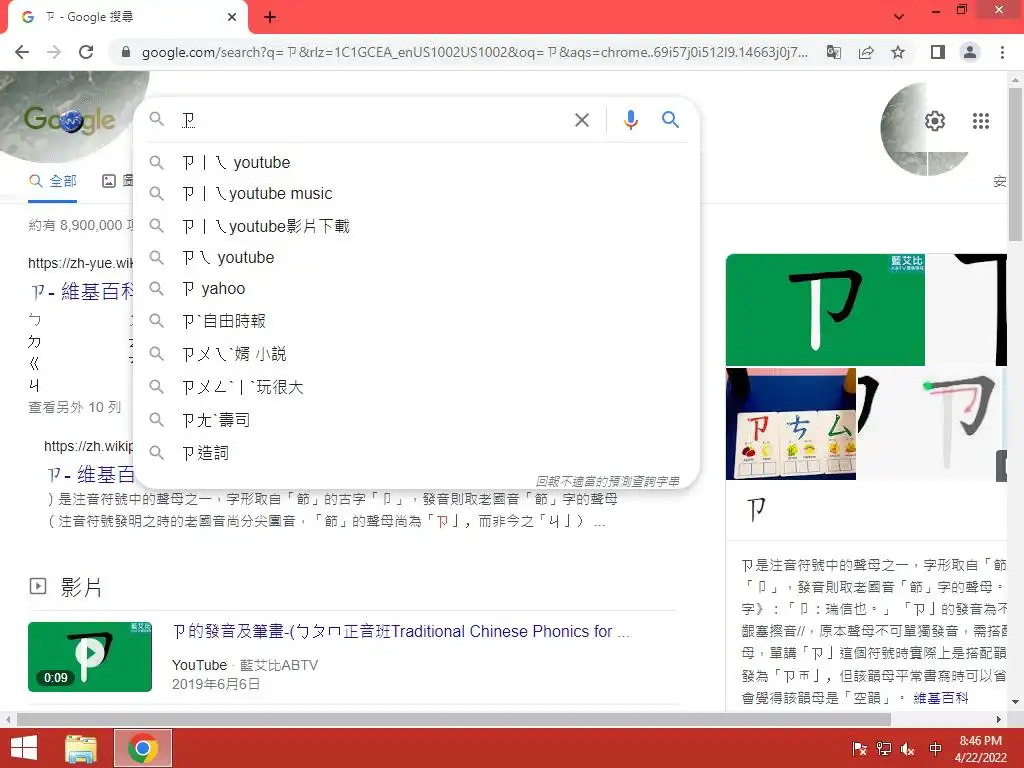This screenshot has height=768, width=1024.
Task: Click 回報不適當的預測查詢字串 link
Action: pos(607,481)
